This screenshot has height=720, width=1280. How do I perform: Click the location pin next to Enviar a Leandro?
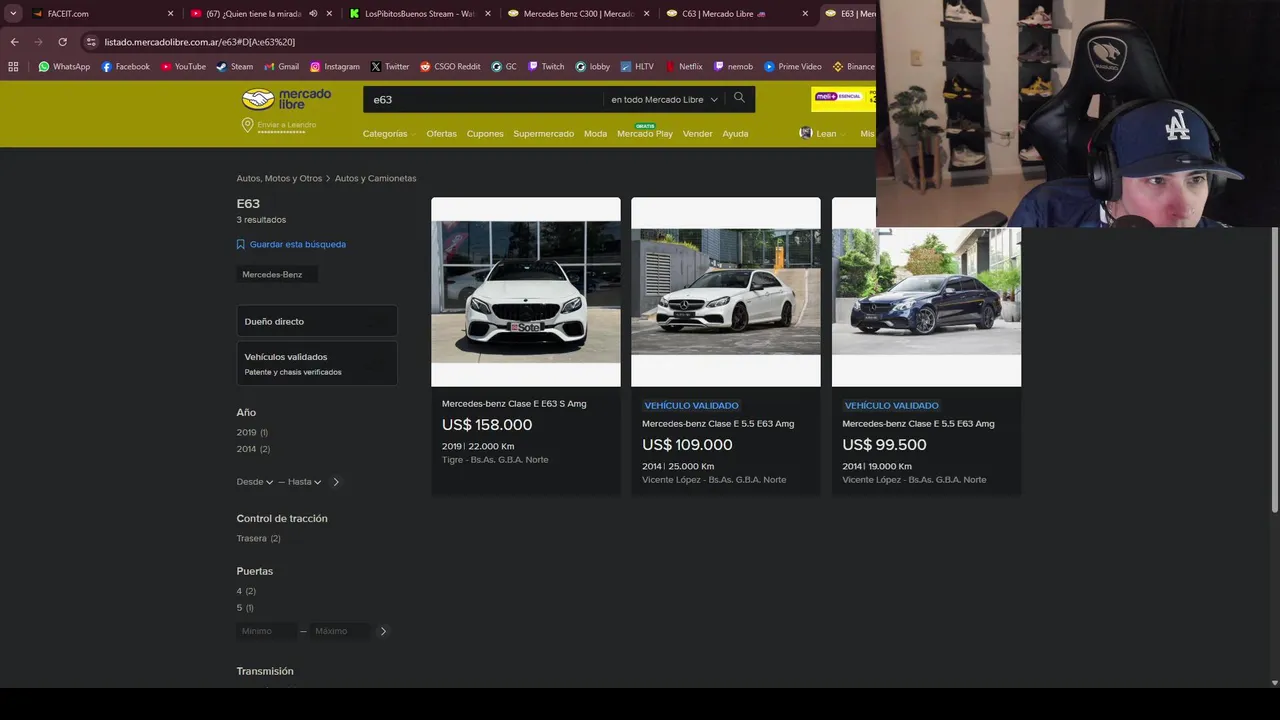247,125
